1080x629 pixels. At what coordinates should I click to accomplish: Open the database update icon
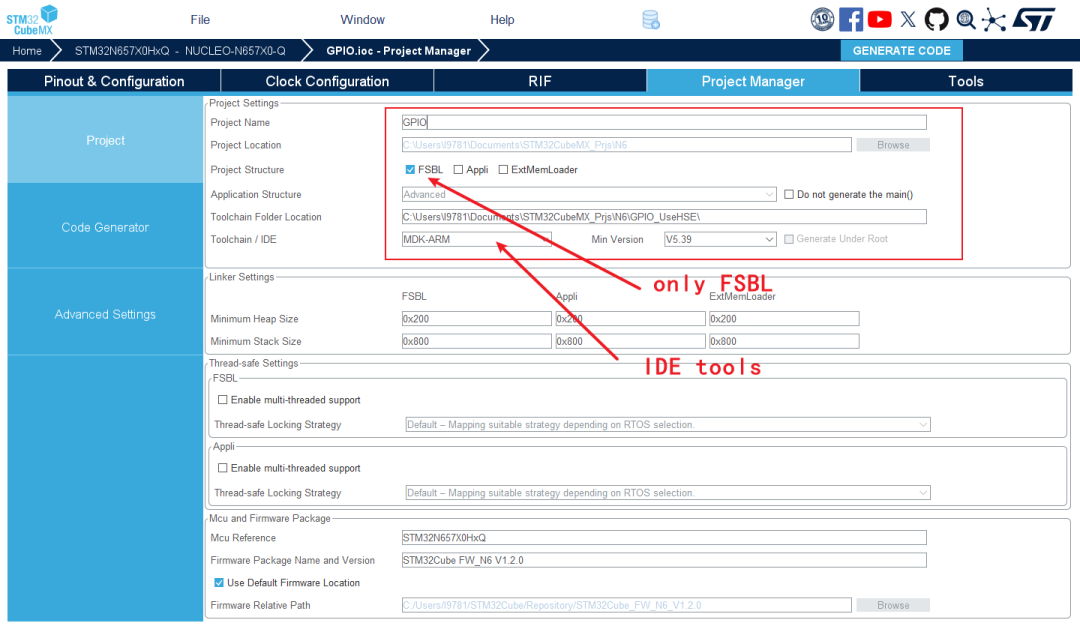[x=651, y=20]
